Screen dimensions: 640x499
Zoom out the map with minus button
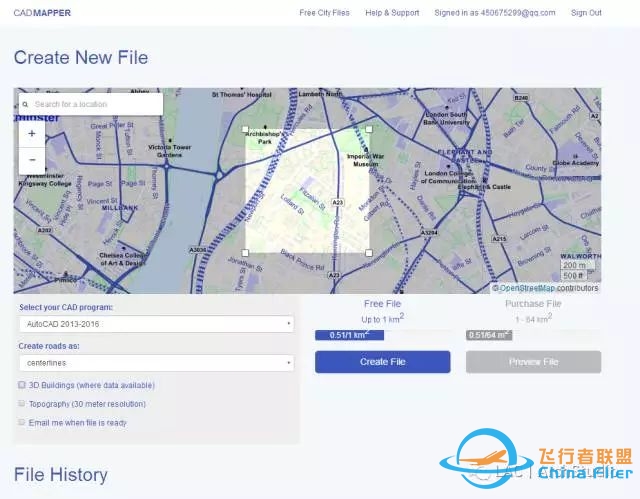[x=32, y=160]
